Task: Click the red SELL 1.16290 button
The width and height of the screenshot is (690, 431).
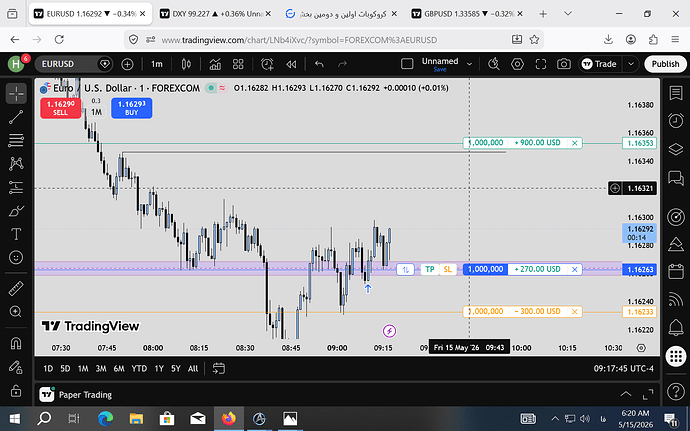Action: click(61, 108)
